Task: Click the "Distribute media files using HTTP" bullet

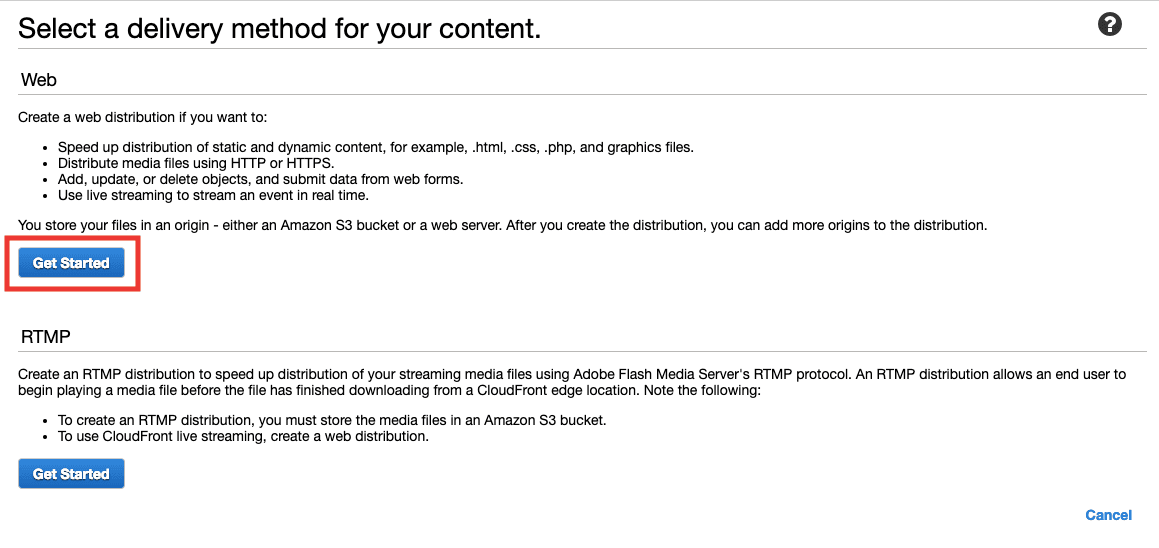Action: 195,163
